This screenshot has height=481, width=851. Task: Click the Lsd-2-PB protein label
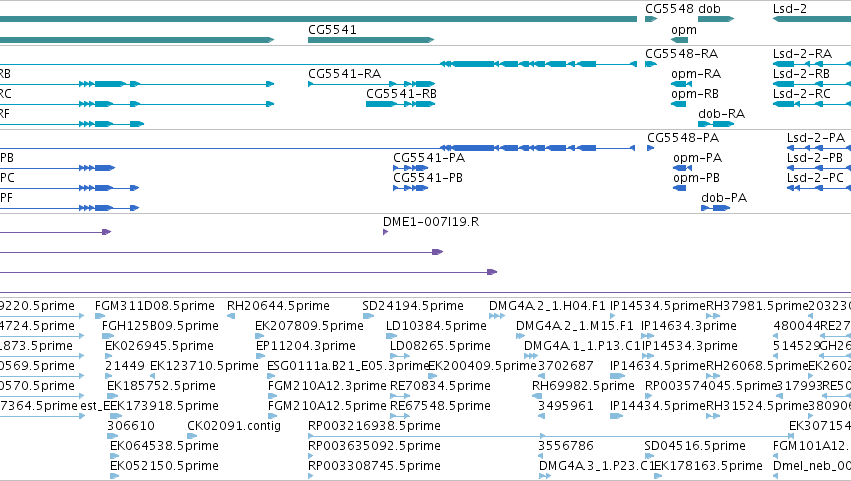815,158
